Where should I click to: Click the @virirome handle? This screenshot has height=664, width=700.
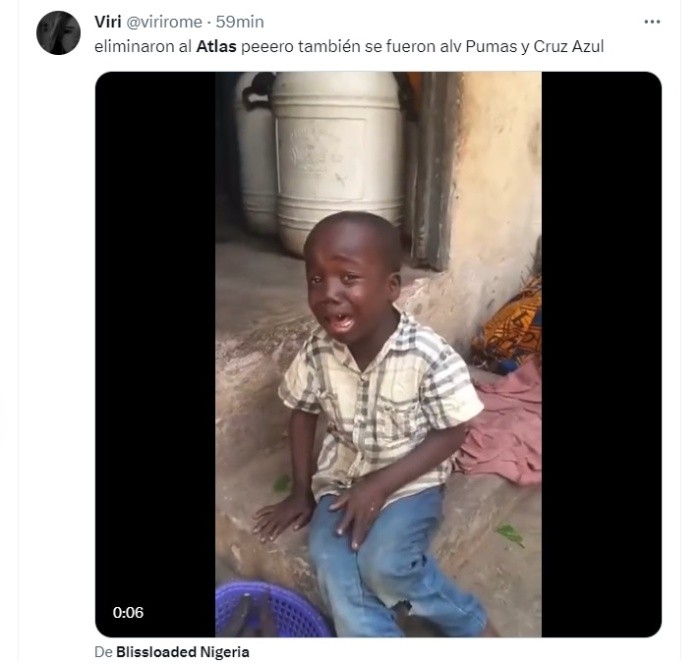point(164,21)
